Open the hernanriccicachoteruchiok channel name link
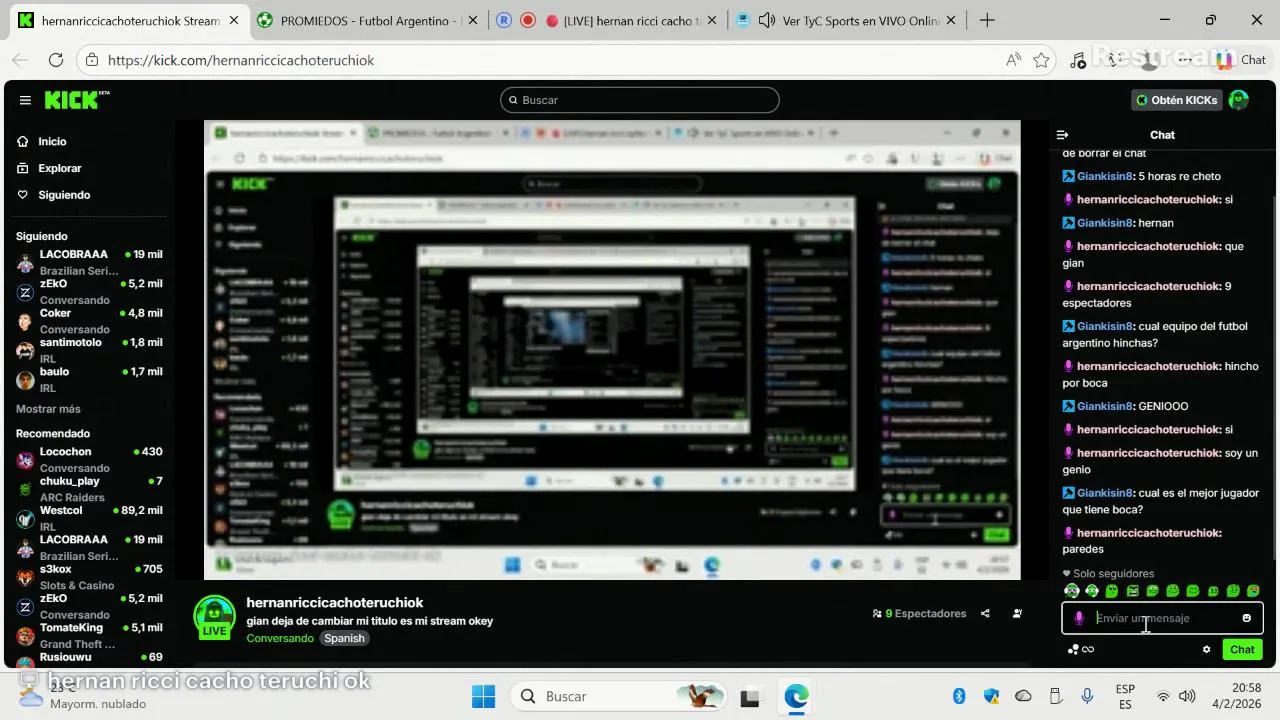Viewport: 1280px width, 720px height. [335, 603]
